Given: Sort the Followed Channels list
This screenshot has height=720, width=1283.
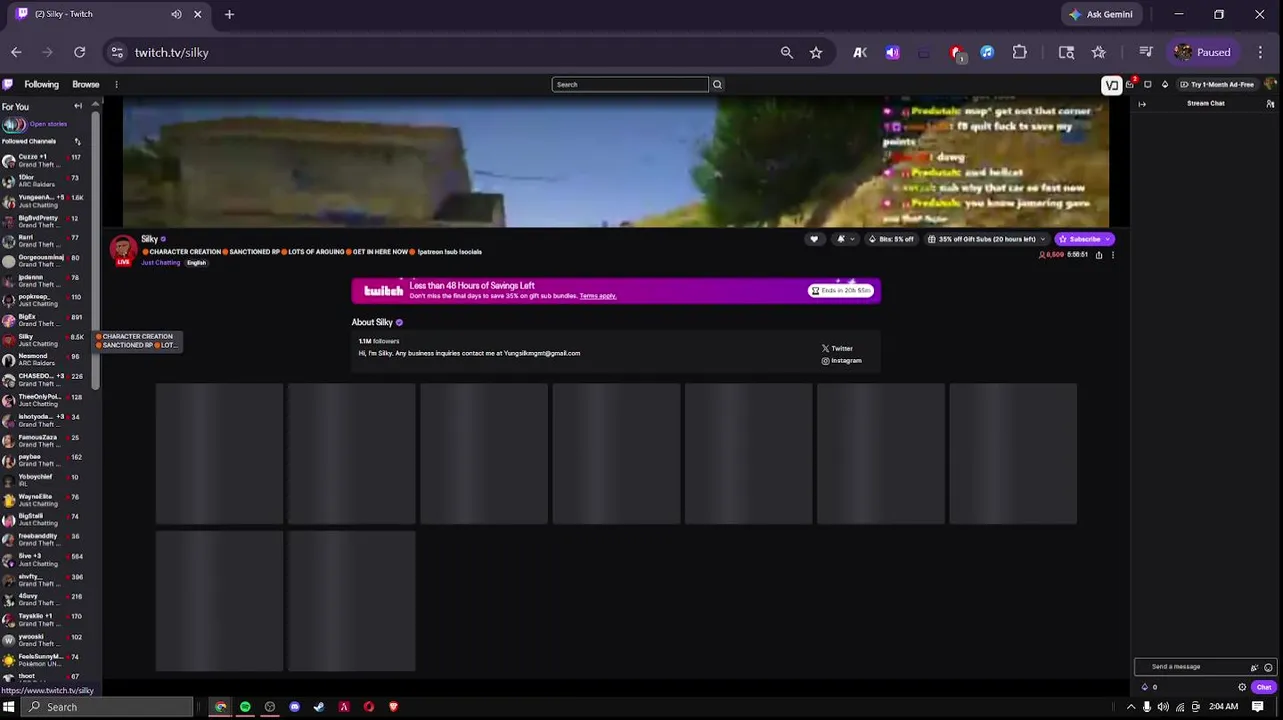Looking at the screenshot, I should pyautogui.click(x=78, y=142).
